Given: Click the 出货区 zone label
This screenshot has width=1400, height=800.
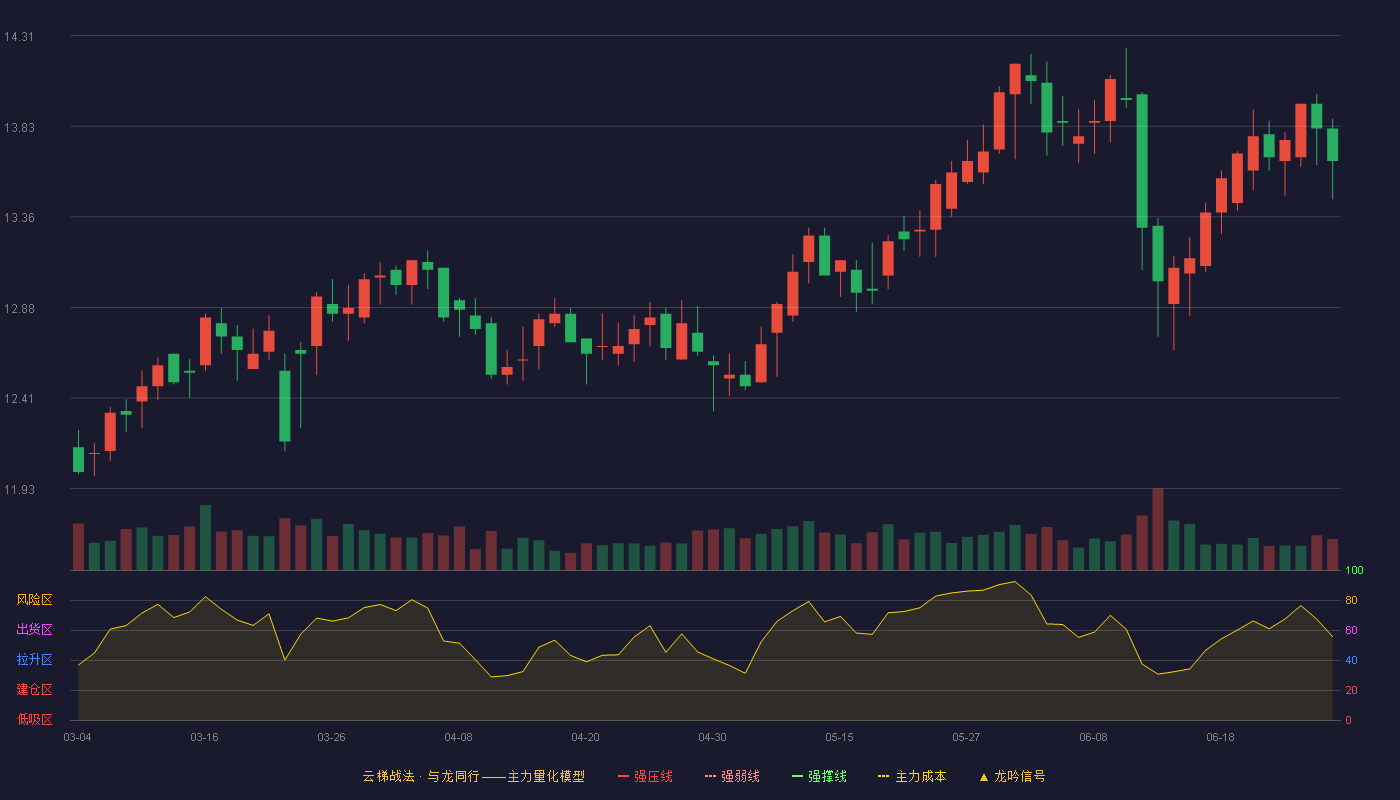Looking at the screenshot, I should click(34, 630).
